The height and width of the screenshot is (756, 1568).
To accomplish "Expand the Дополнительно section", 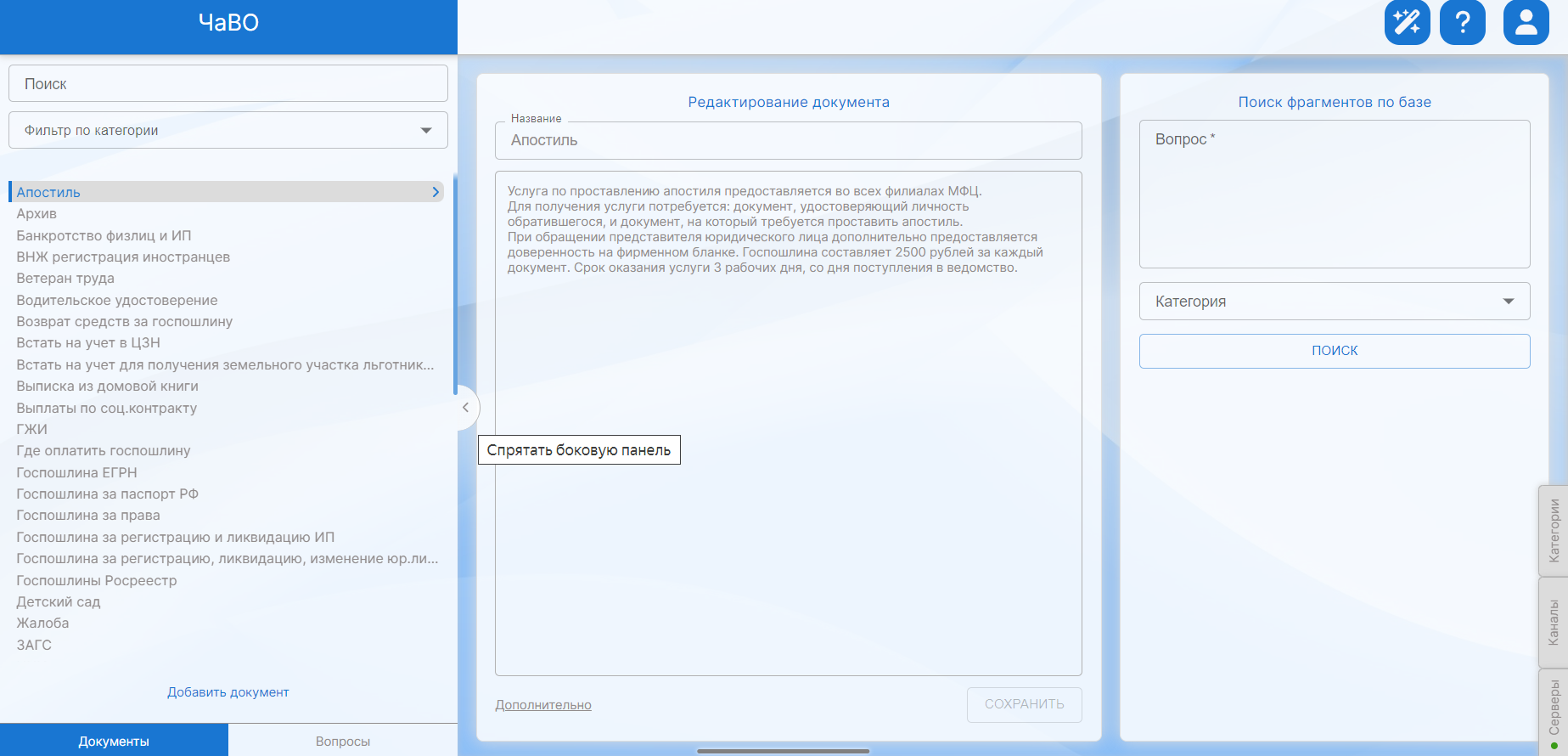I will (543, 705).
